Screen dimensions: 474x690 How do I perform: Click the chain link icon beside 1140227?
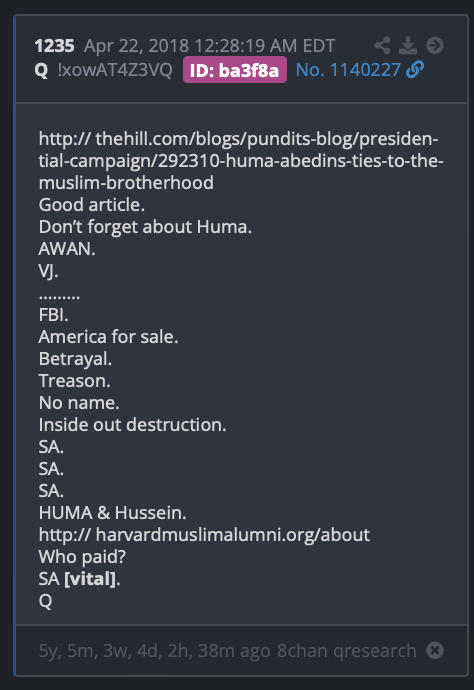pos(415,70)
